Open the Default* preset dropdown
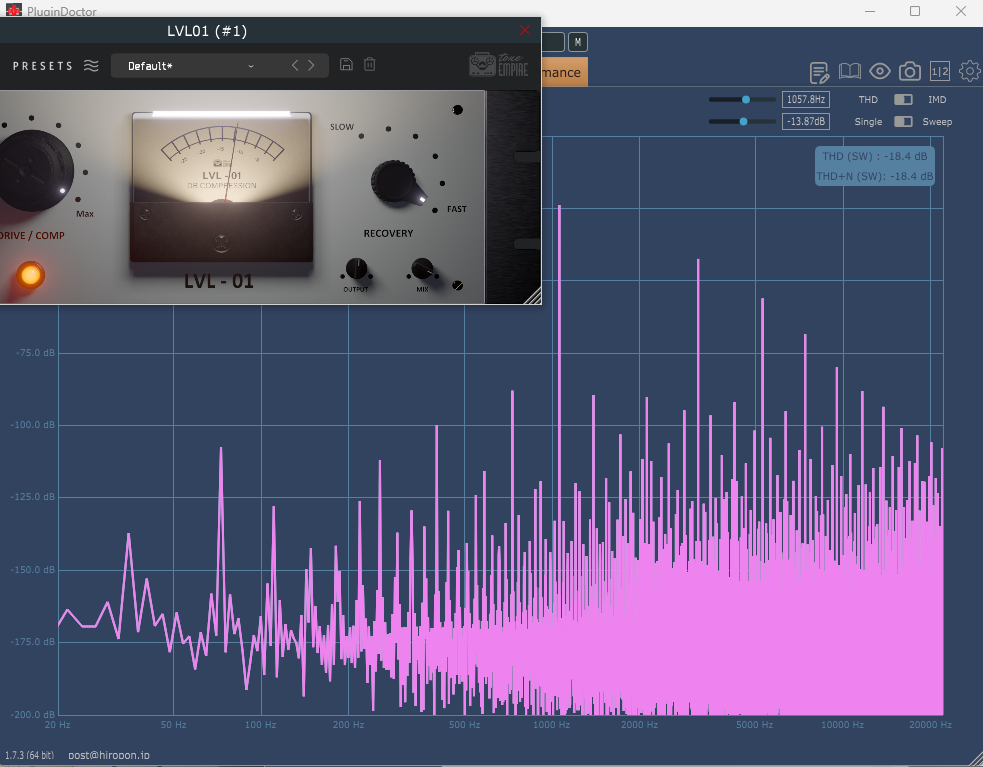The width and height of the screenshot is (983, 767). 191,66
